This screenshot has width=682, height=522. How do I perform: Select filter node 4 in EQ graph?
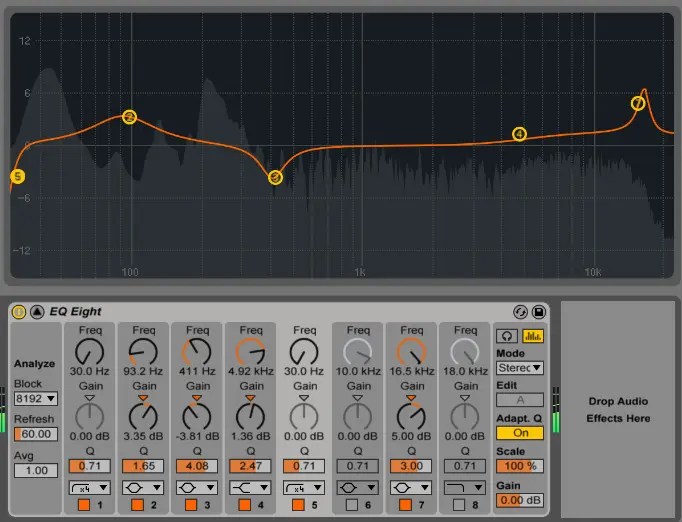tap(519, 134)
